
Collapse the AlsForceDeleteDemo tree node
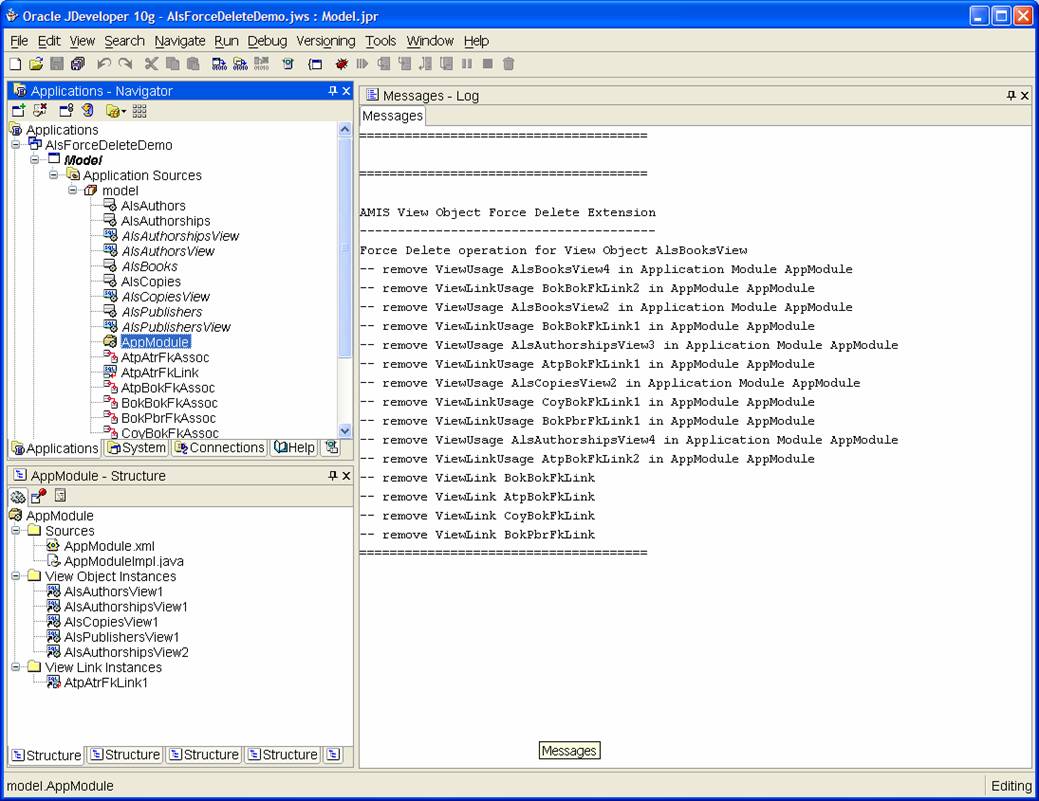tap(16, 145)
